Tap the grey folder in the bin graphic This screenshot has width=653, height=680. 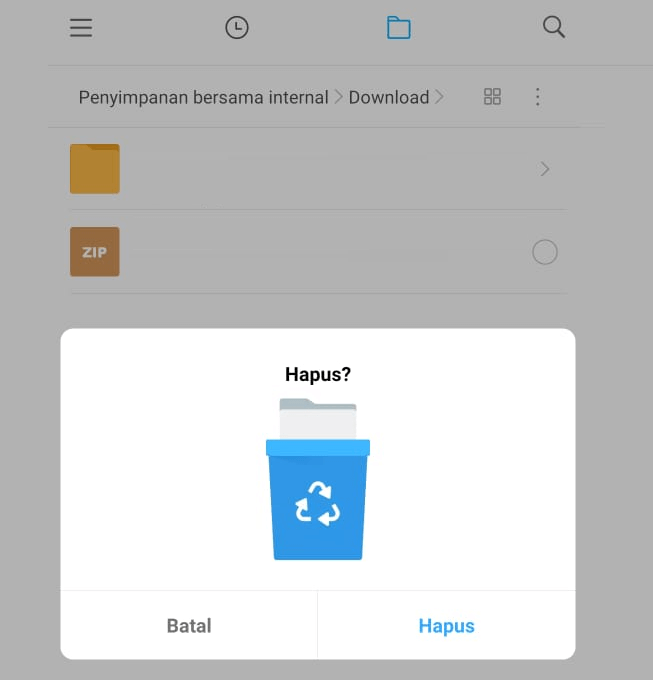tap(318, 419)
